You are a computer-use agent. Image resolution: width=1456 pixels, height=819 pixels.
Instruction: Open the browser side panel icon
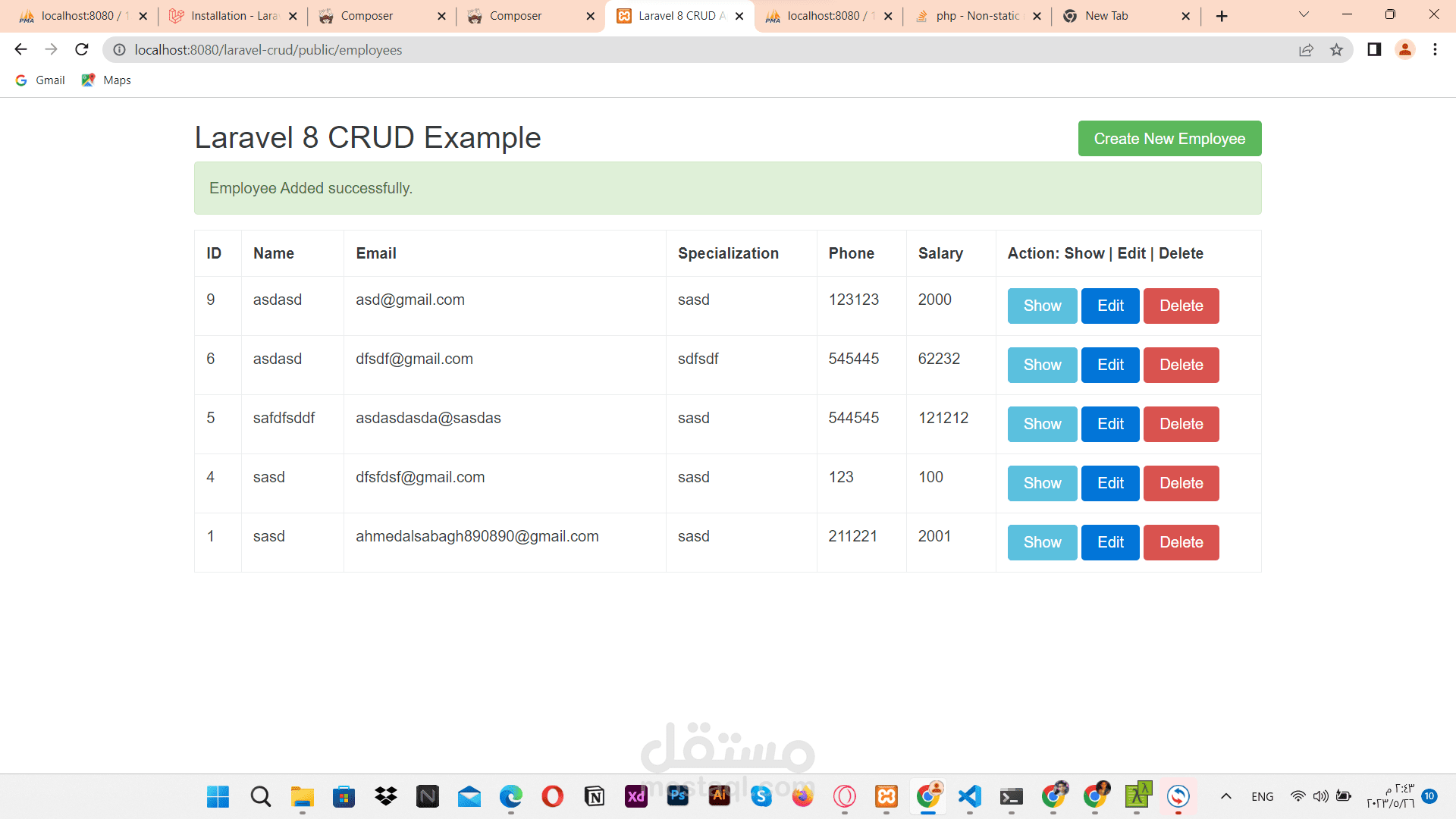tap(1374, 50)
